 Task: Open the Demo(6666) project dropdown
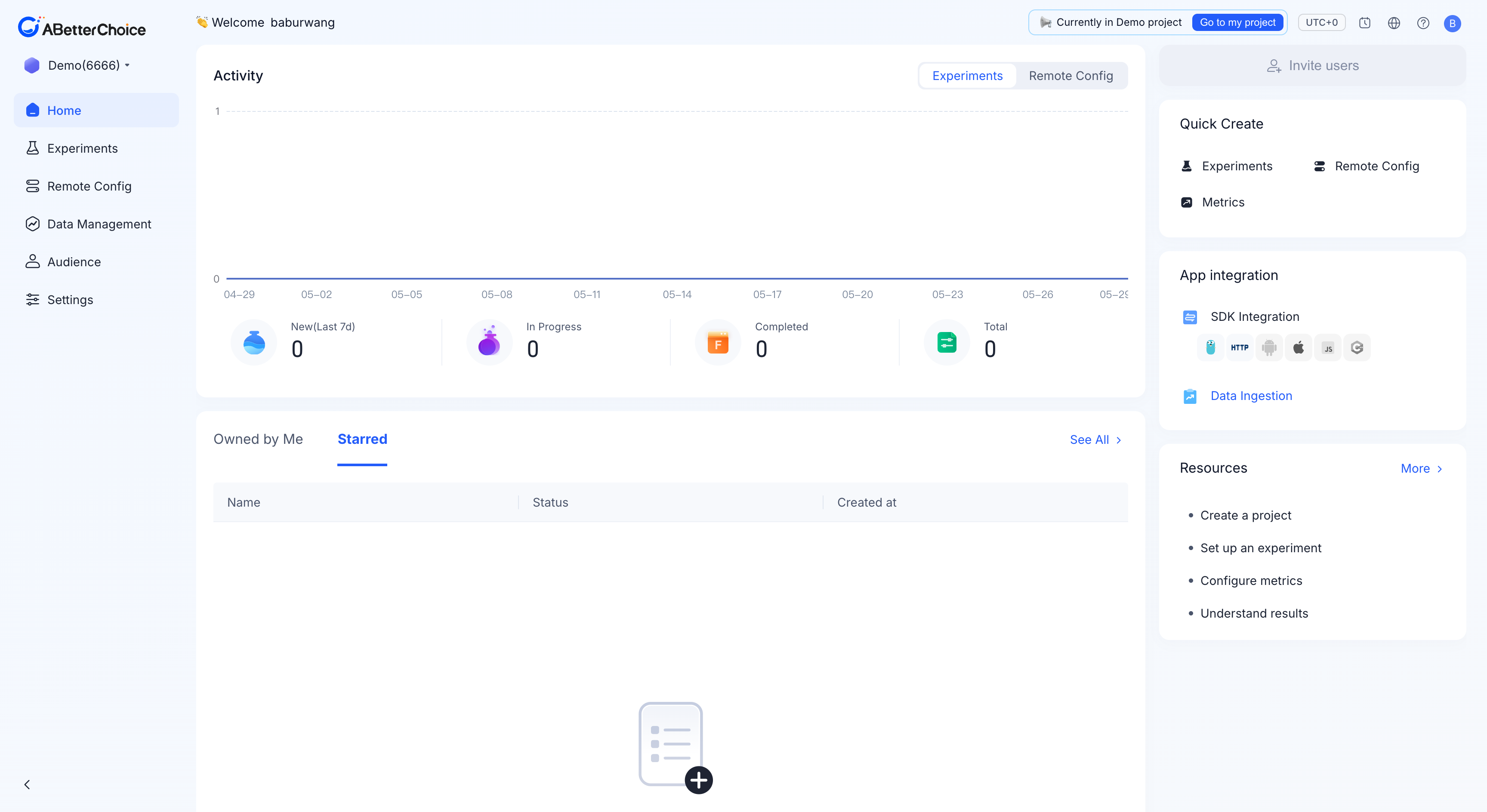[x=77, y=65]
